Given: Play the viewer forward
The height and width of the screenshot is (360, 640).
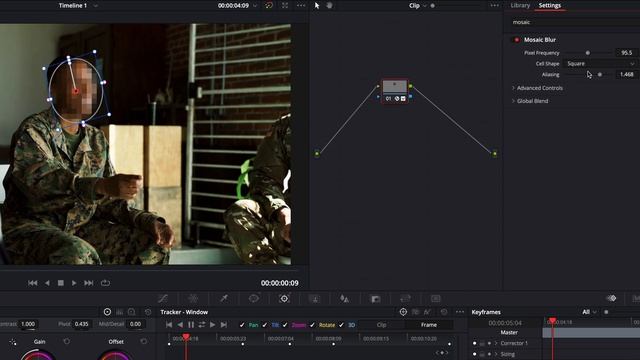Looking at the screenshot, I should click(x=74, y=283).
